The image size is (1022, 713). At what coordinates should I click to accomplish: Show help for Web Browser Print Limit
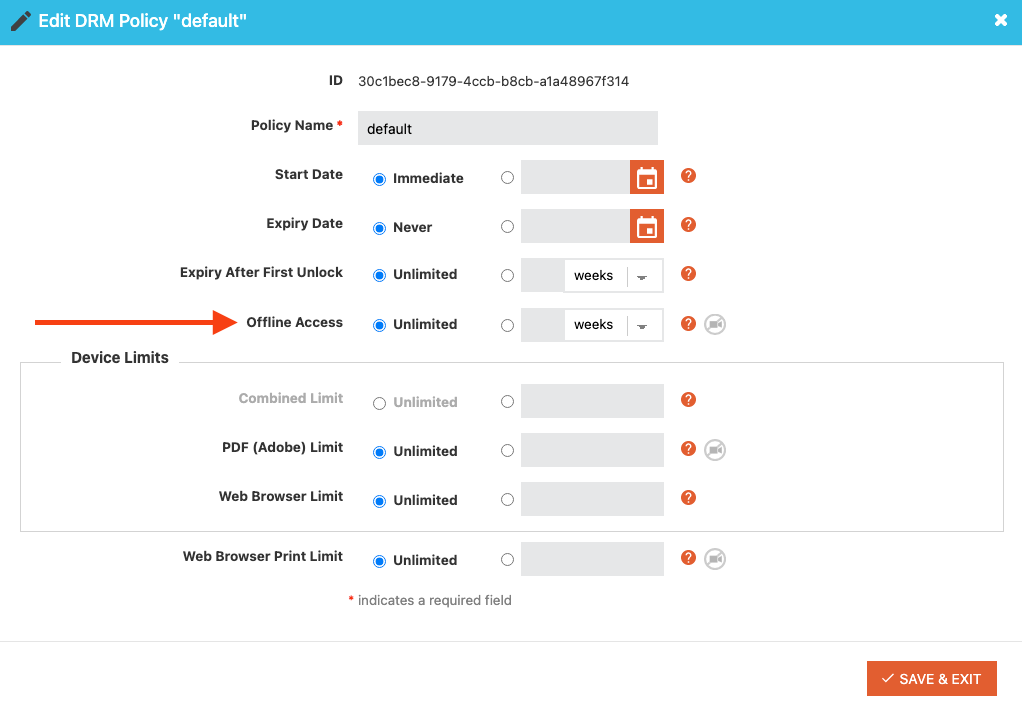click(x=688, y=558)
